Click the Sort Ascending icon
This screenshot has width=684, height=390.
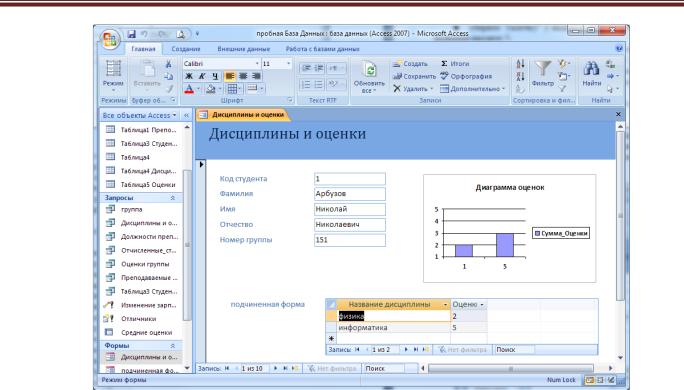coord(520,64)
